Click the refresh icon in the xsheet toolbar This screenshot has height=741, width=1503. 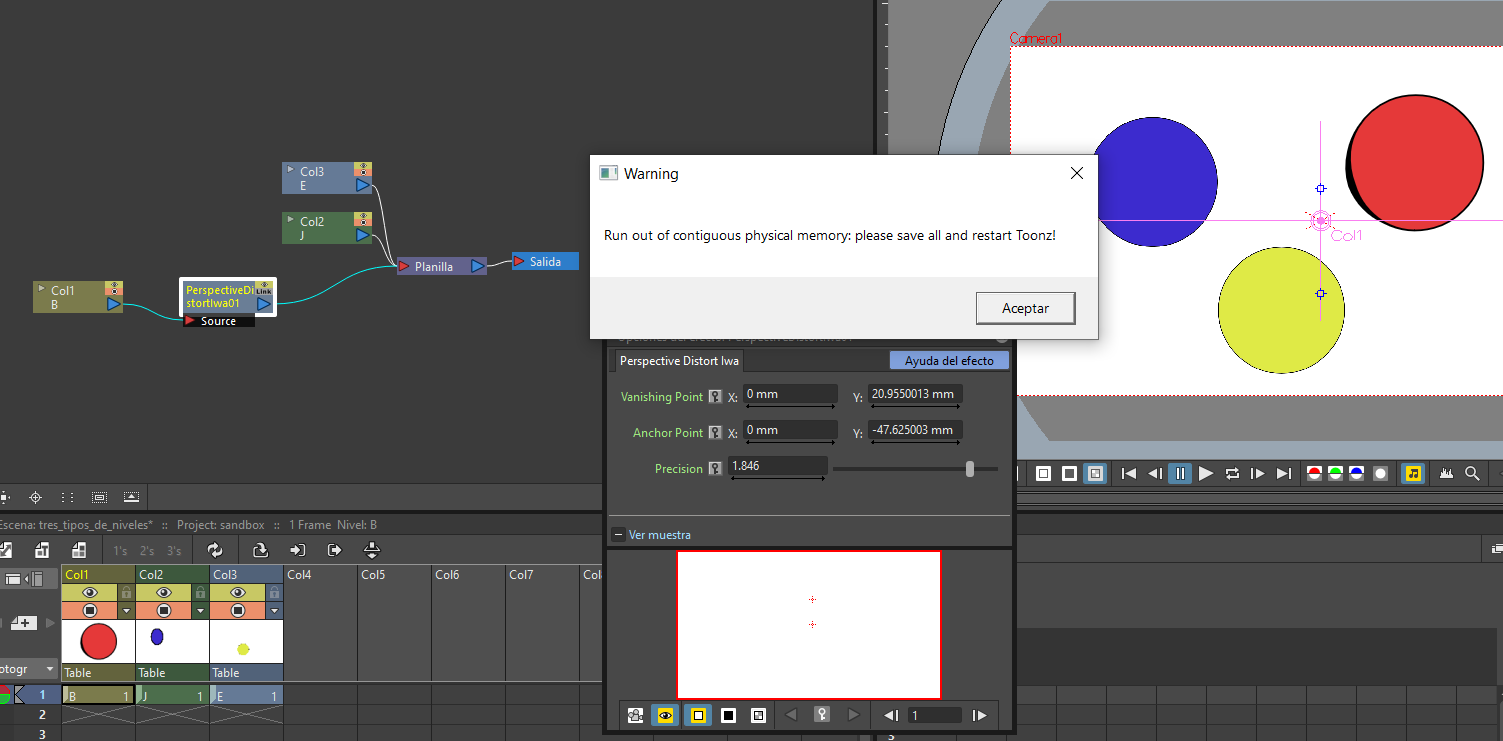[x=214, y=549]
